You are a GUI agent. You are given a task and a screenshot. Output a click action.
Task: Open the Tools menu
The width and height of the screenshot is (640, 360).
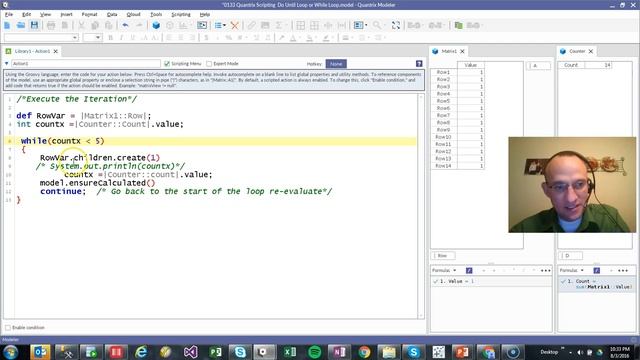[x=156, y=14]
